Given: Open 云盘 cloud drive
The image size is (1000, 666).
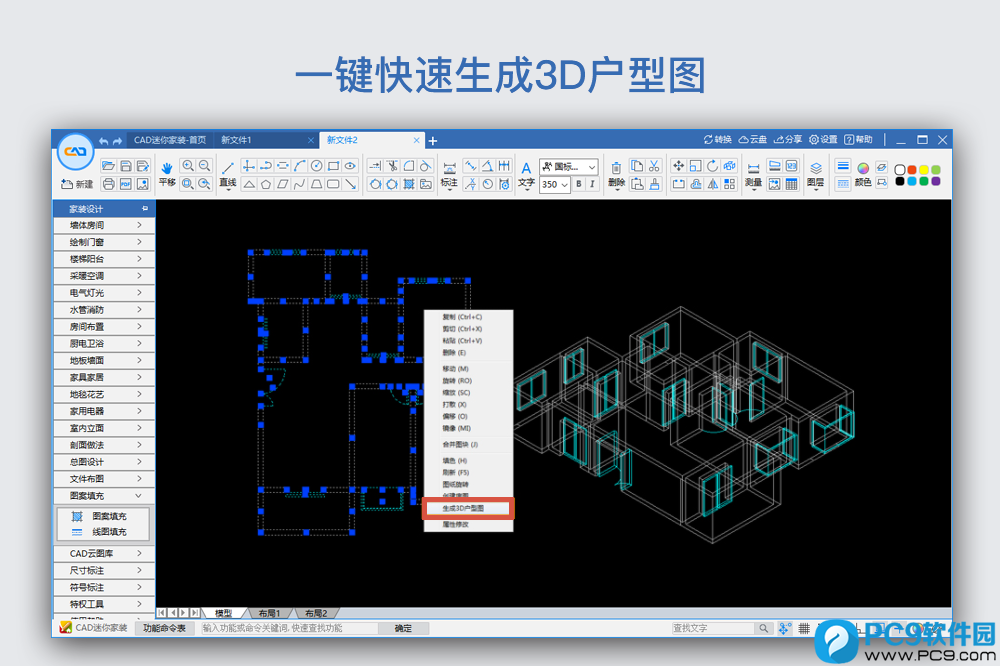Looking at the screenshot, I should [x=753, y=140].
